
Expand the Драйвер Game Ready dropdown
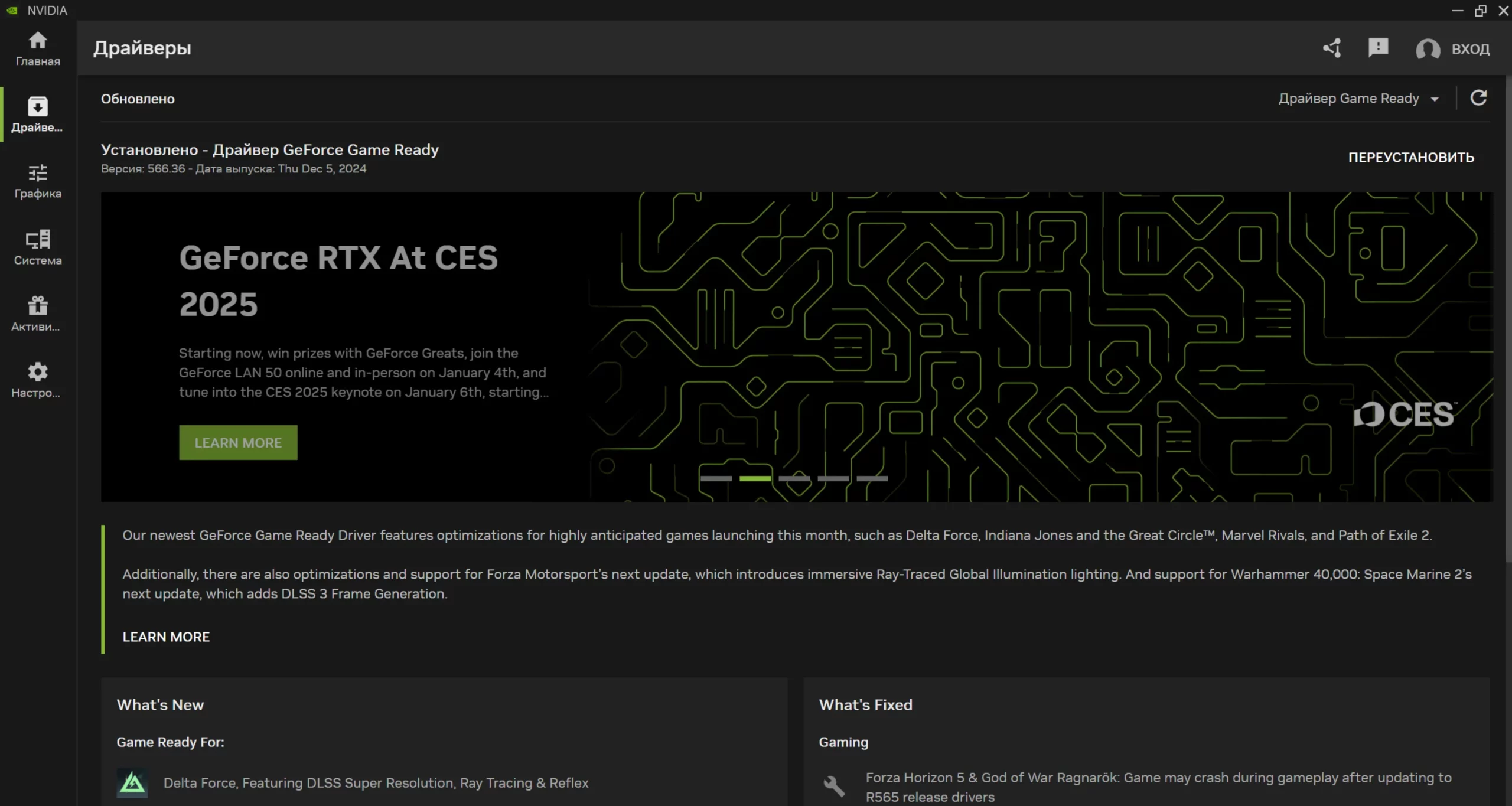click(1358, 99)
